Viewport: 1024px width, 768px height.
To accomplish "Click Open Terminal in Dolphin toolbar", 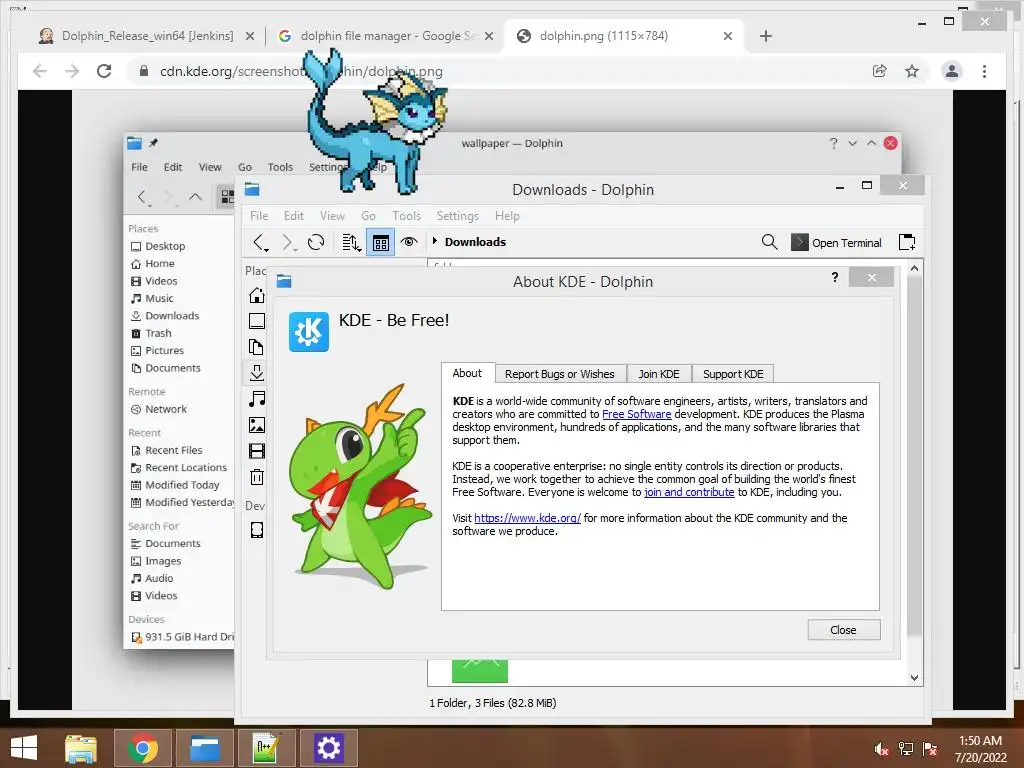I will click(837, 242).
